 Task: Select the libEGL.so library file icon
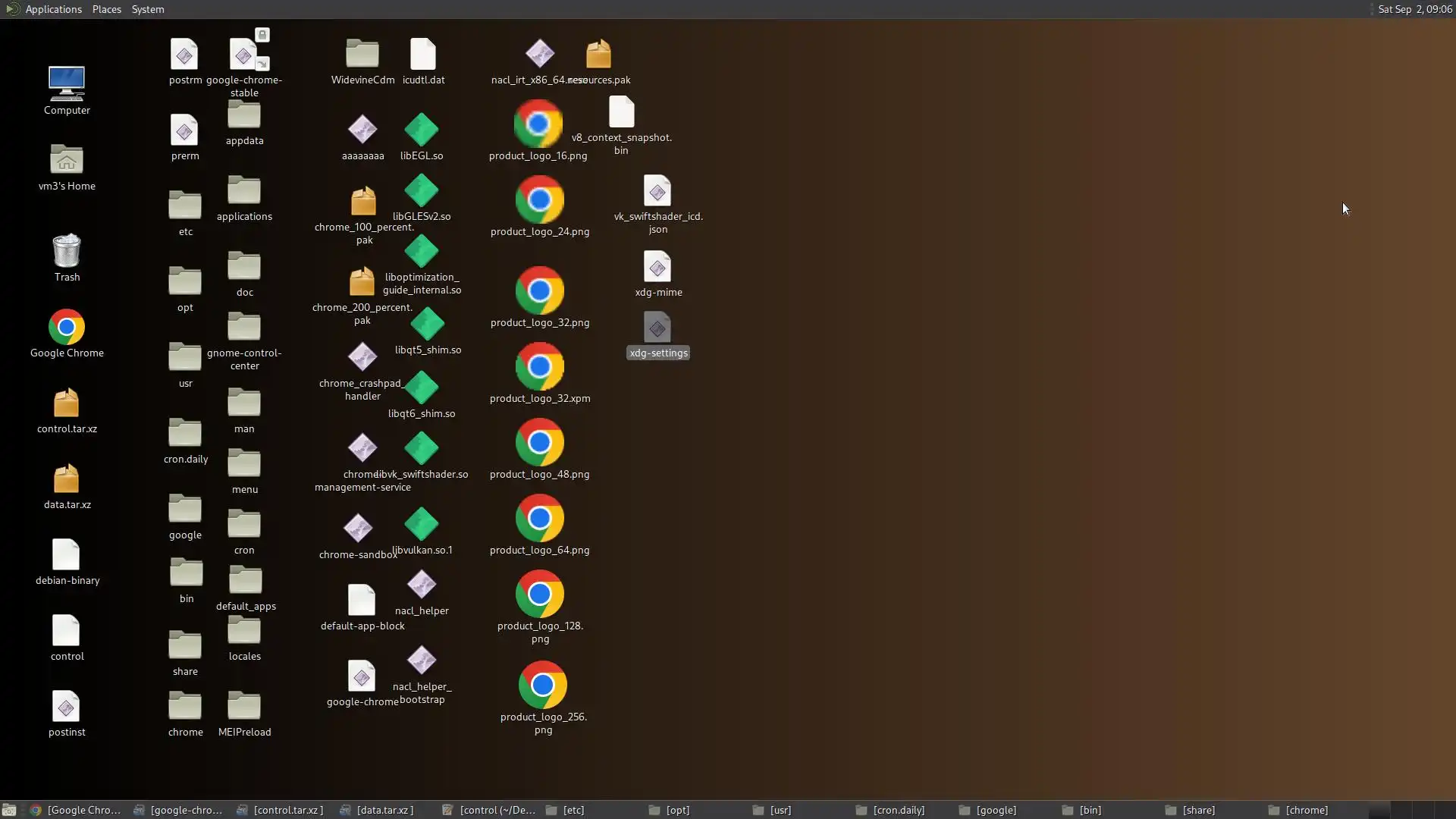[422, 130]
